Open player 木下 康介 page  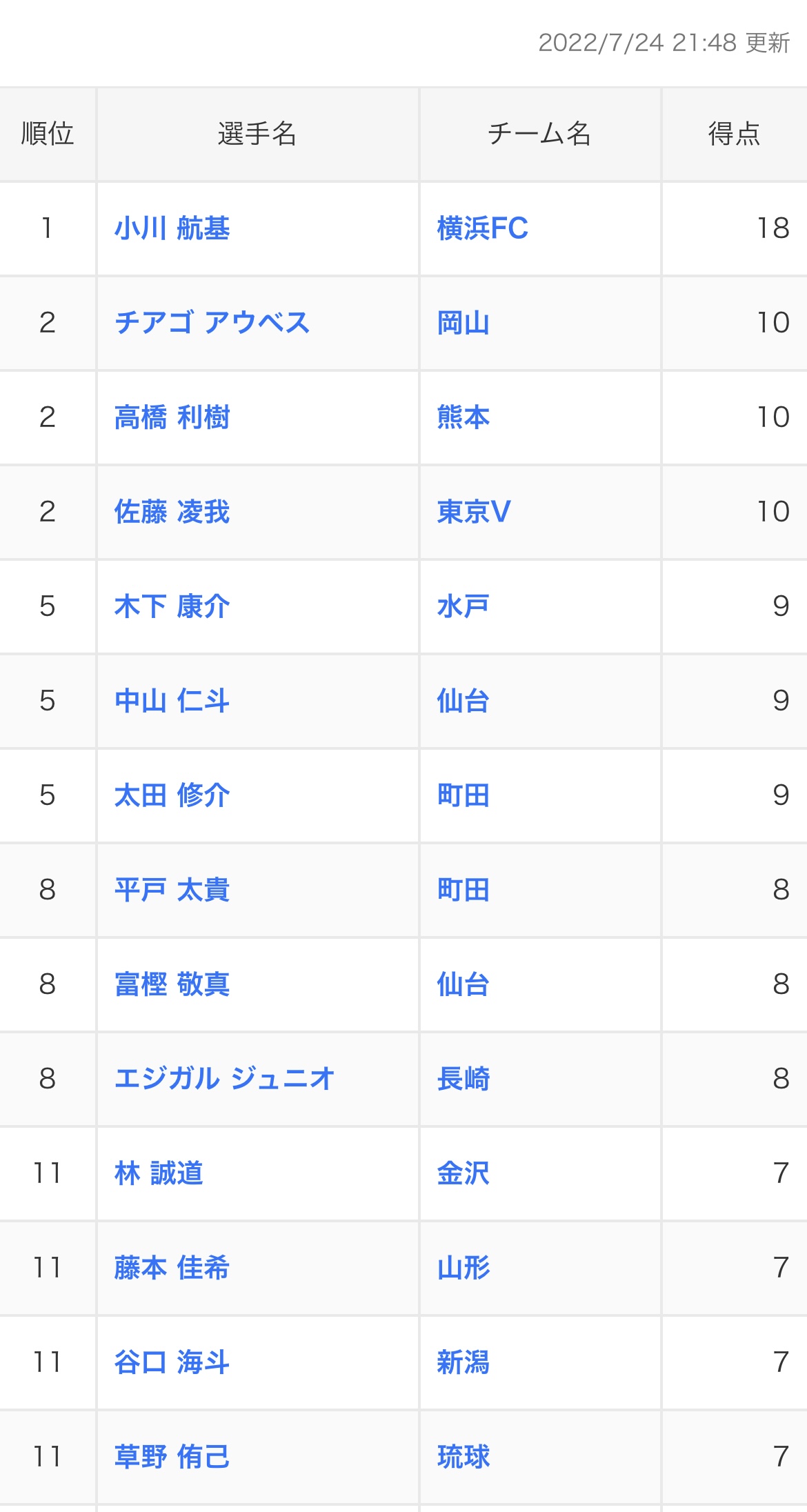172,606
